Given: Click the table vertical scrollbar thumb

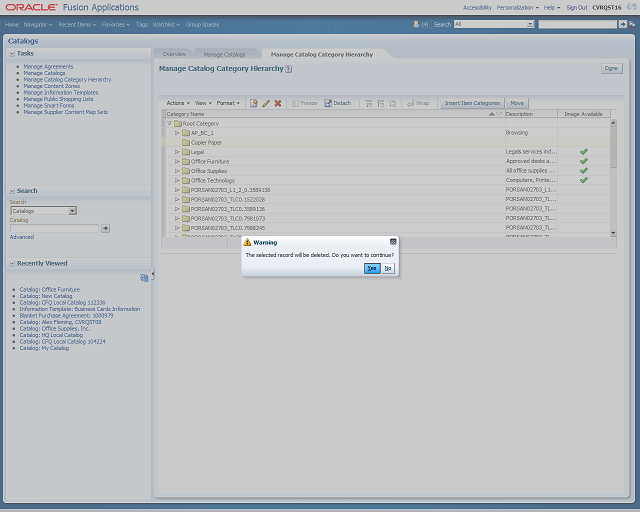Looking at the screenshot, I should click(x=613, y=147).
